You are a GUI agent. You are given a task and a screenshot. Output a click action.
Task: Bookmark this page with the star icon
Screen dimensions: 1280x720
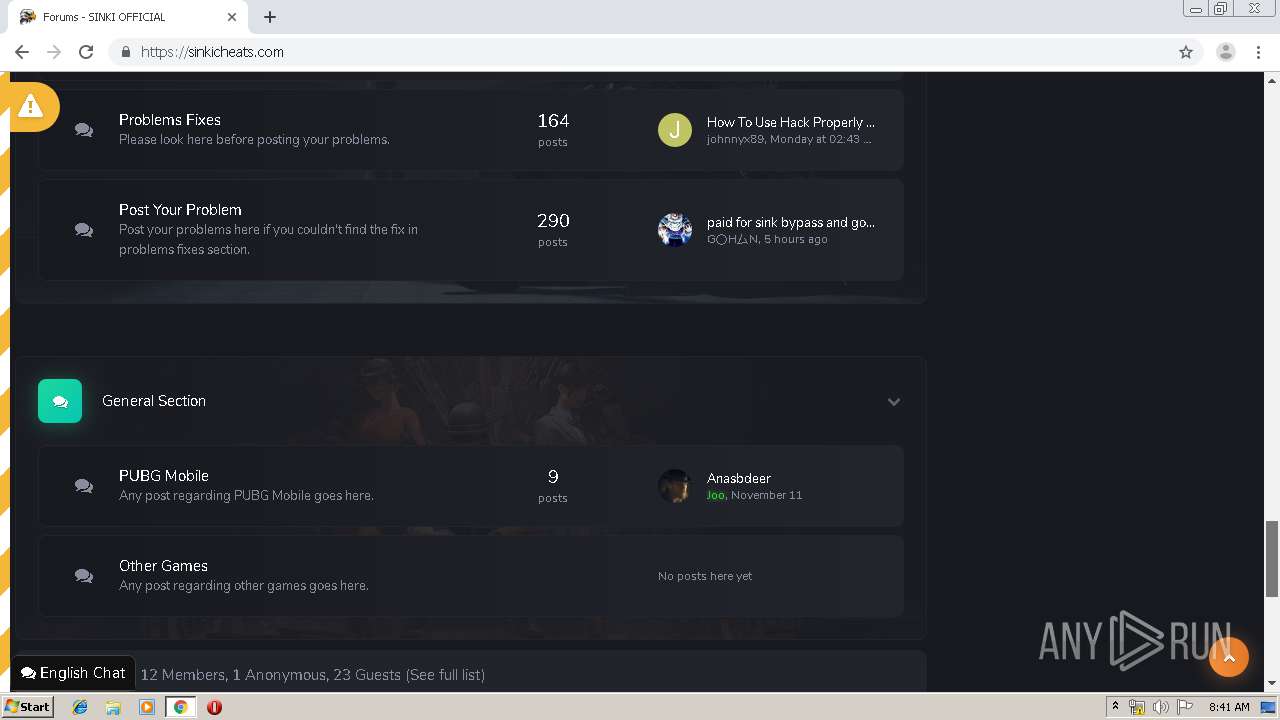pyautogui.click(x=1186, y=52)
